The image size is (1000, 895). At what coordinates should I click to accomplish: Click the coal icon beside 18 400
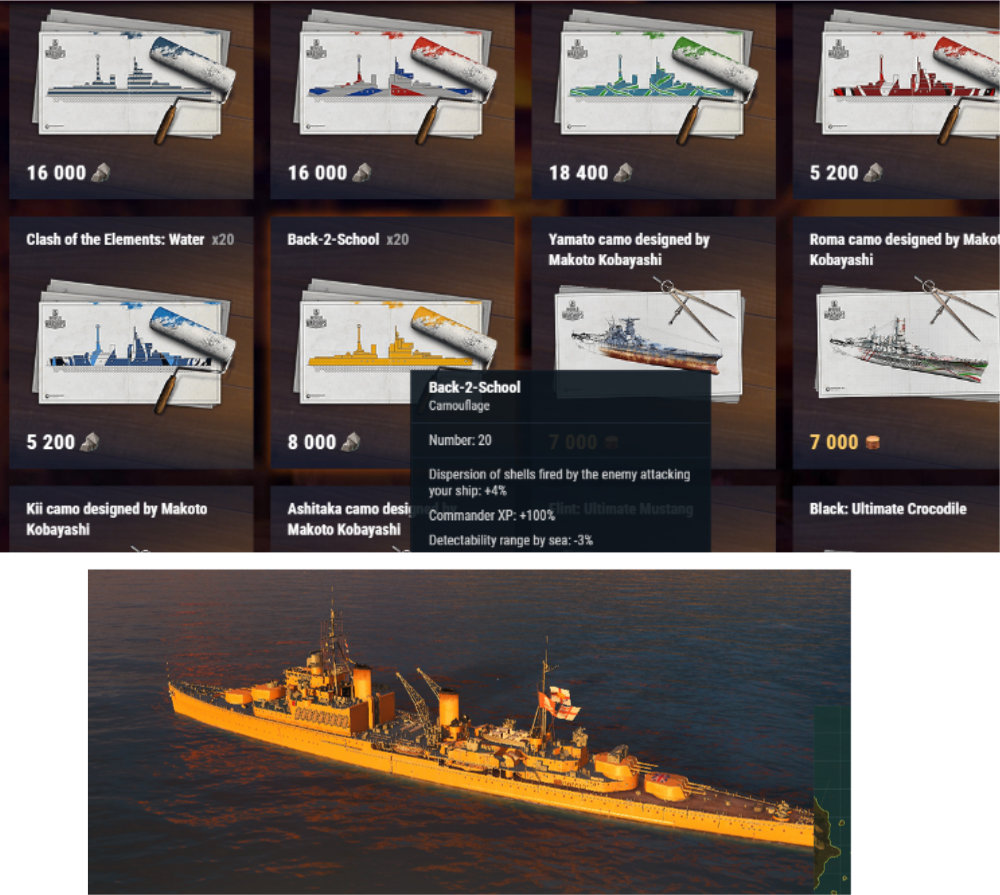(622, 172)
